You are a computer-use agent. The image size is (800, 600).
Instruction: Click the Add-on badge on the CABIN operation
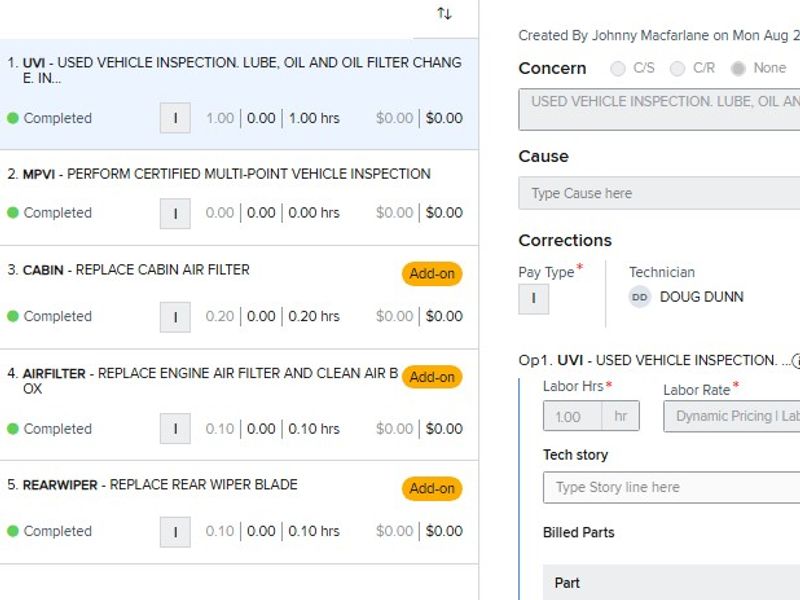432,274
